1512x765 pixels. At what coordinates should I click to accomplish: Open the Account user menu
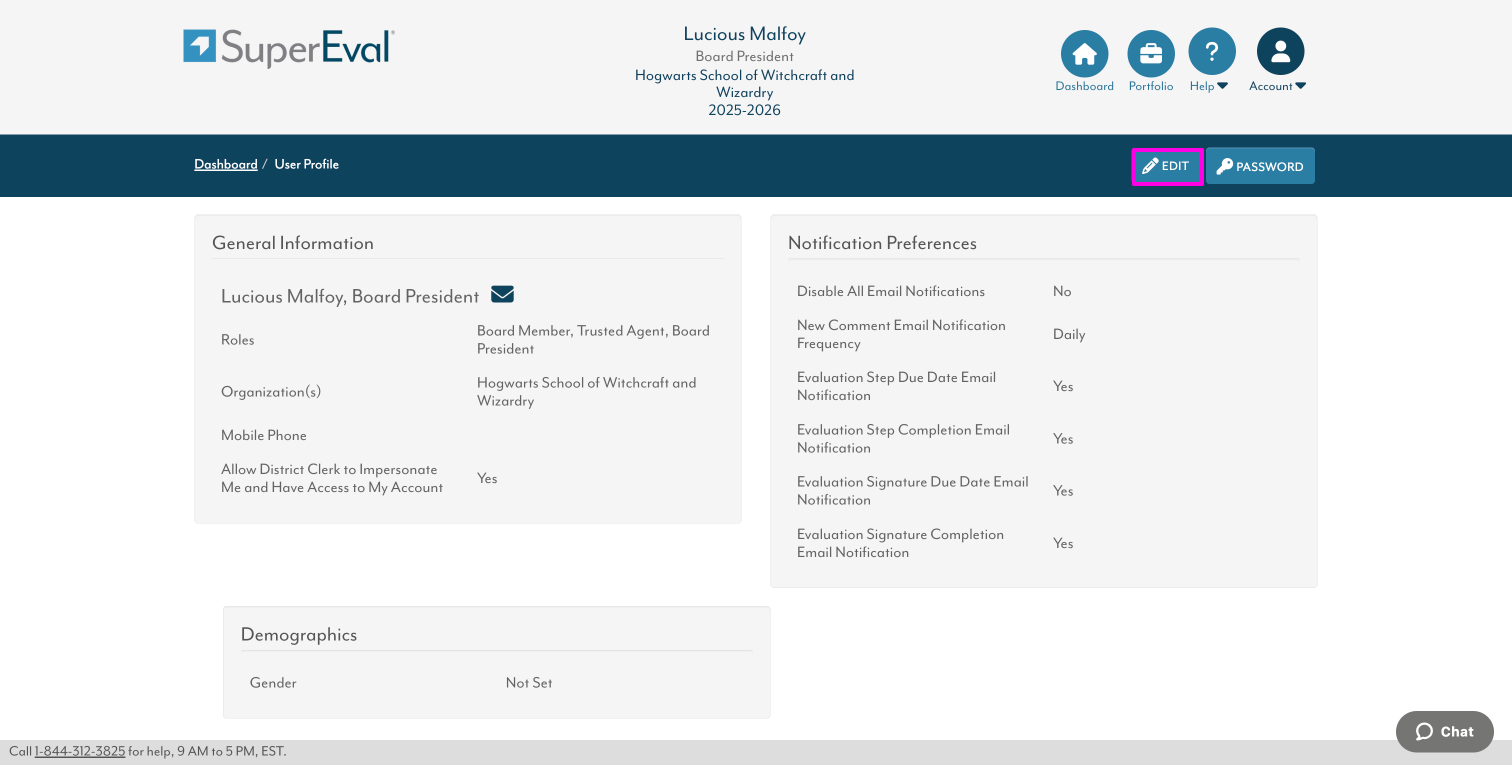(1280, 52)
